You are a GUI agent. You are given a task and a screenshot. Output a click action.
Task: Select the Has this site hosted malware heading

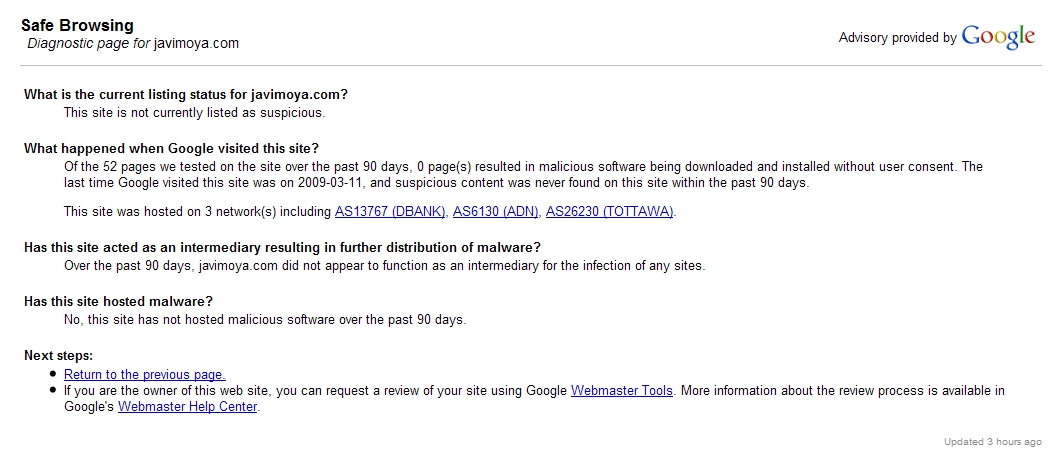[118, 301]
